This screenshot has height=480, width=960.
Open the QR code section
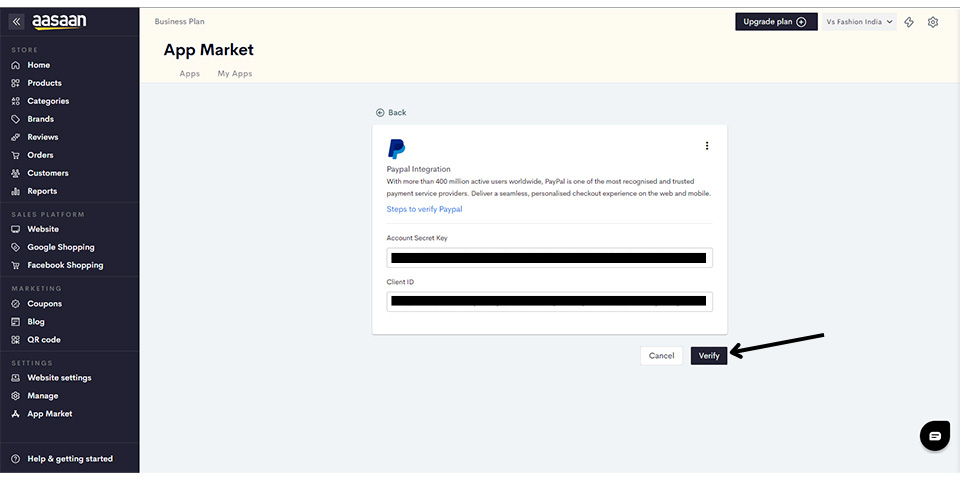43,340
